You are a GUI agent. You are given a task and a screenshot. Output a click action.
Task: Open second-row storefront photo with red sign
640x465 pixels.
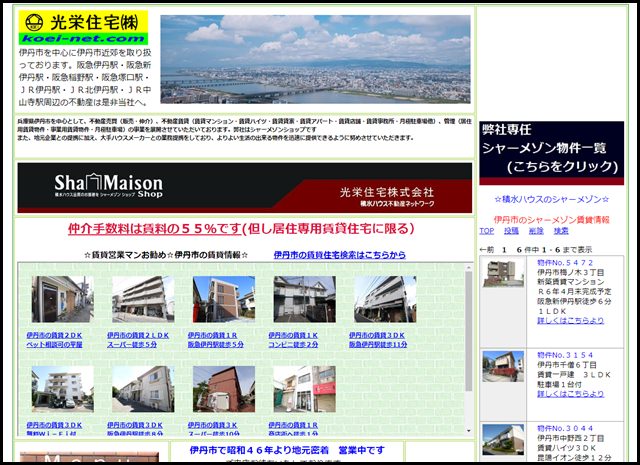click(x=304, y=389)
